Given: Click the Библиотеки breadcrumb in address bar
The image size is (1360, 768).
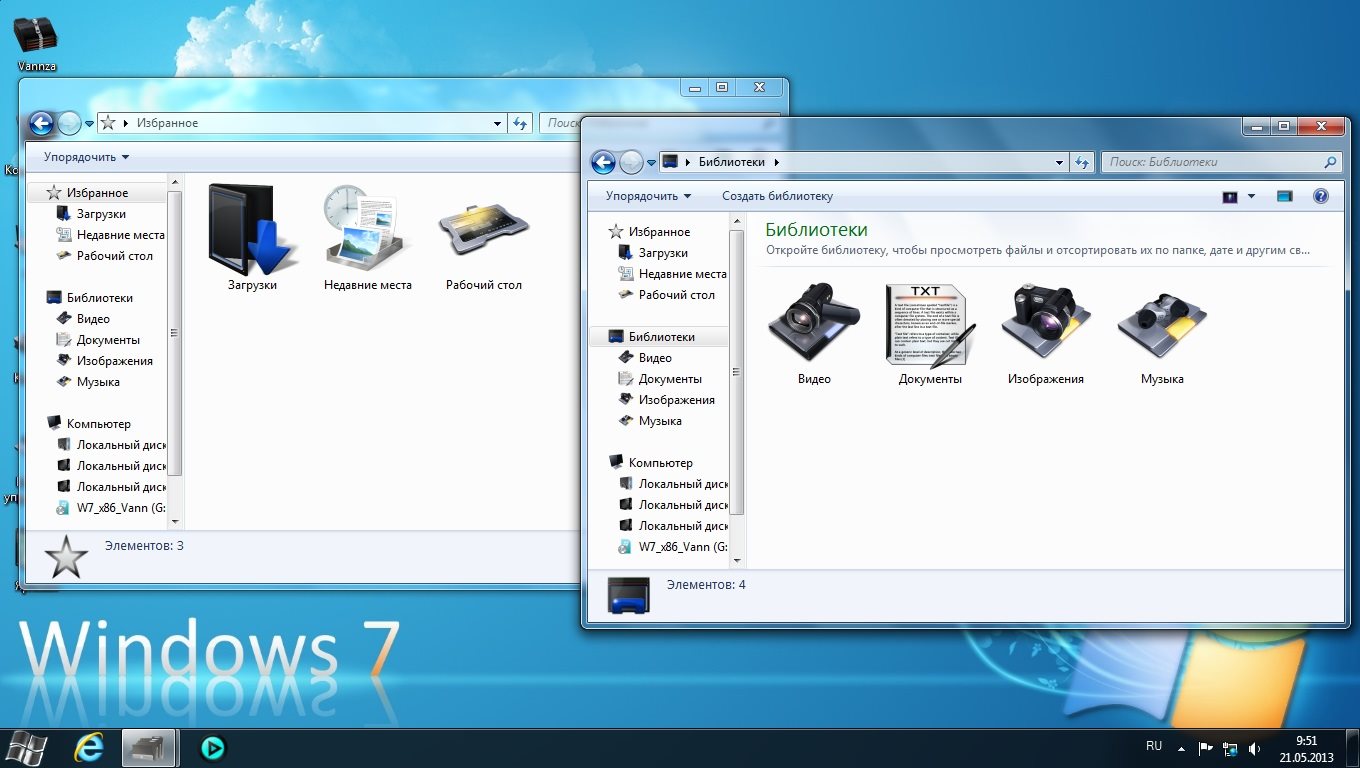Looking at the screenshot, I should click(731, 162).
